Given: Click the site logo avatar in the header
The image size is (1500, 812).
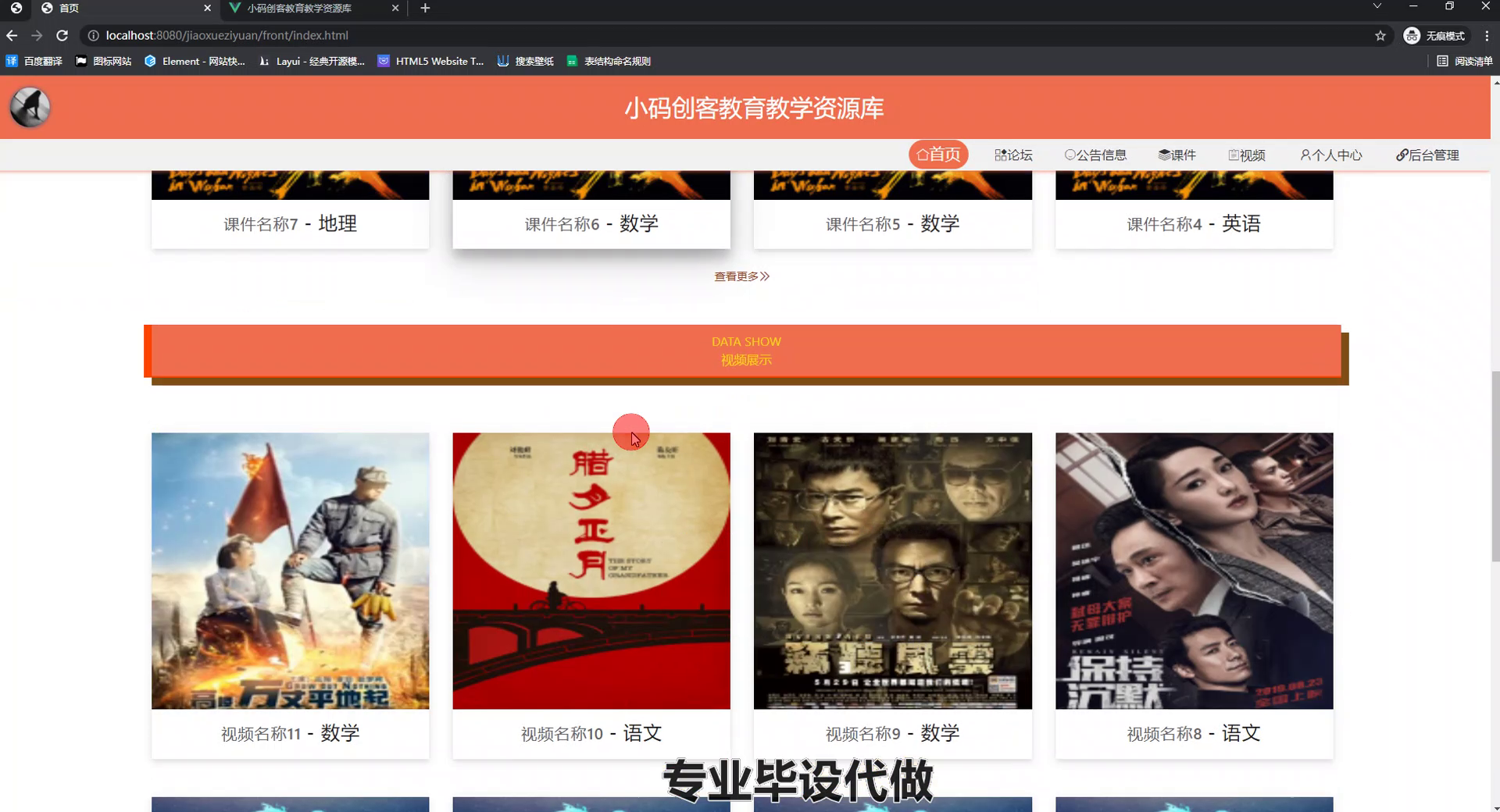Looking at the screenshot, I should (x=30, y=107).
